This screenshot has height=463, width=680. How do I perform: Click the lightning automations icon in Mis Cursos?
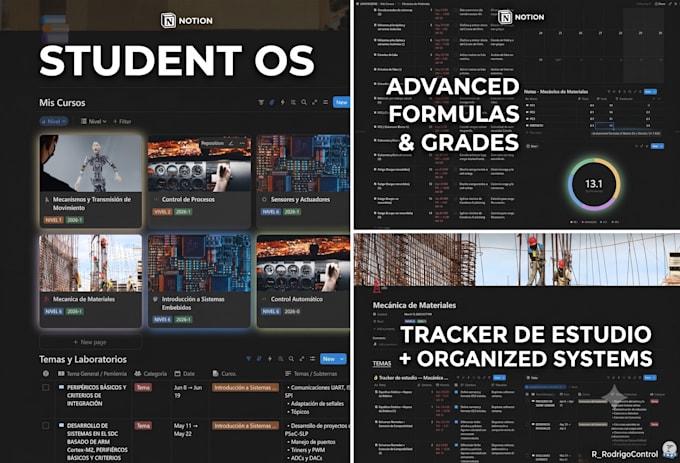[283, 102]
